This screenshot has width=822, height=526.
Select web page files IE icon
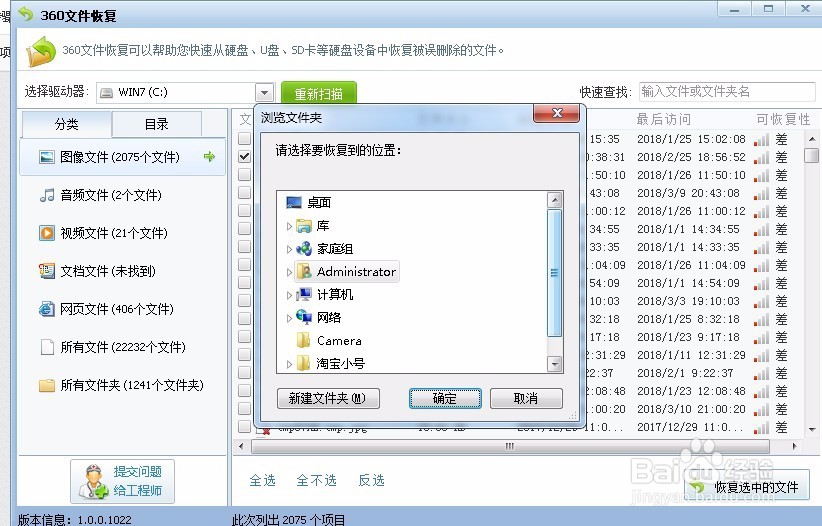47,309
